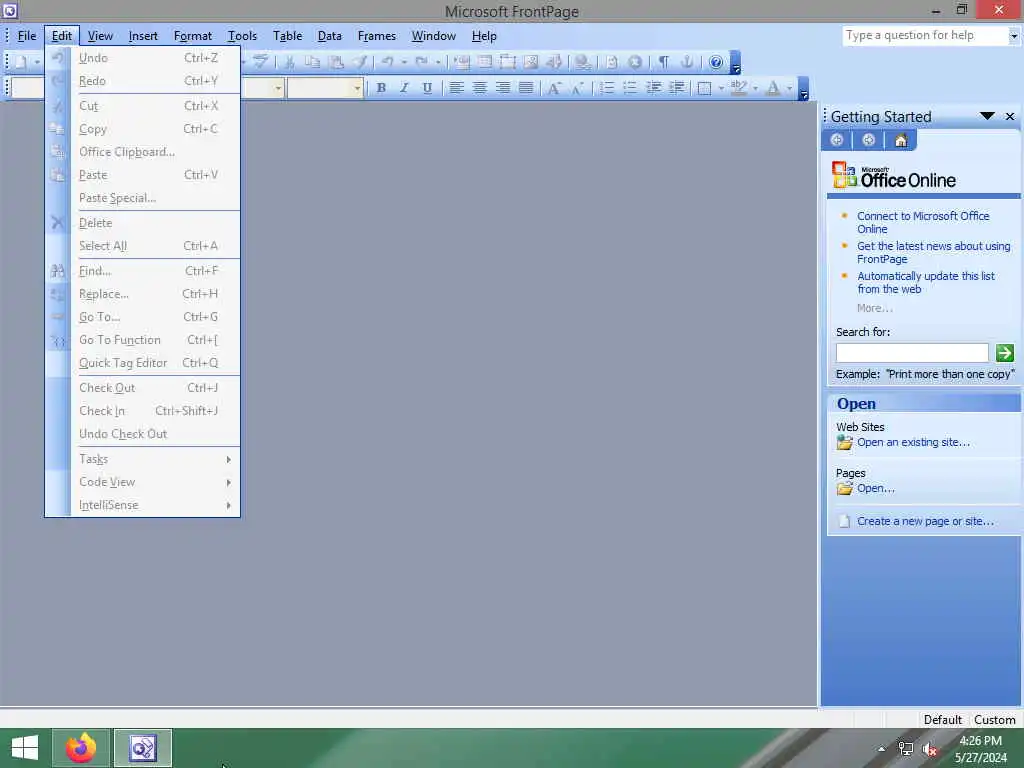Viewport: 1024px width, 768px height.
Task: Click the Show All paragraph marks icon
Action: coord(664,62)
